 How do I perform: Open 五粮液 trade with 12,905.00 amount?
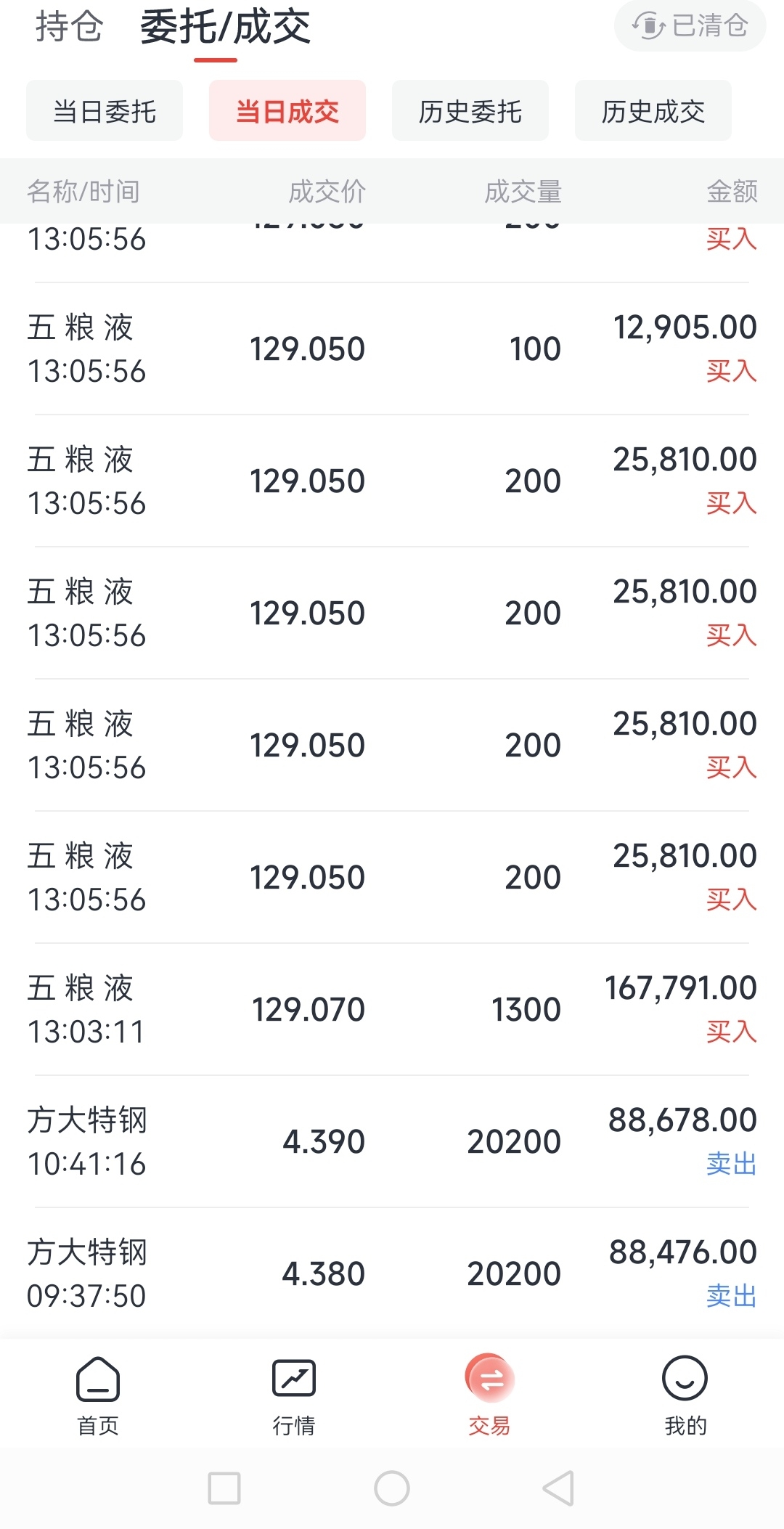(392, 348)
